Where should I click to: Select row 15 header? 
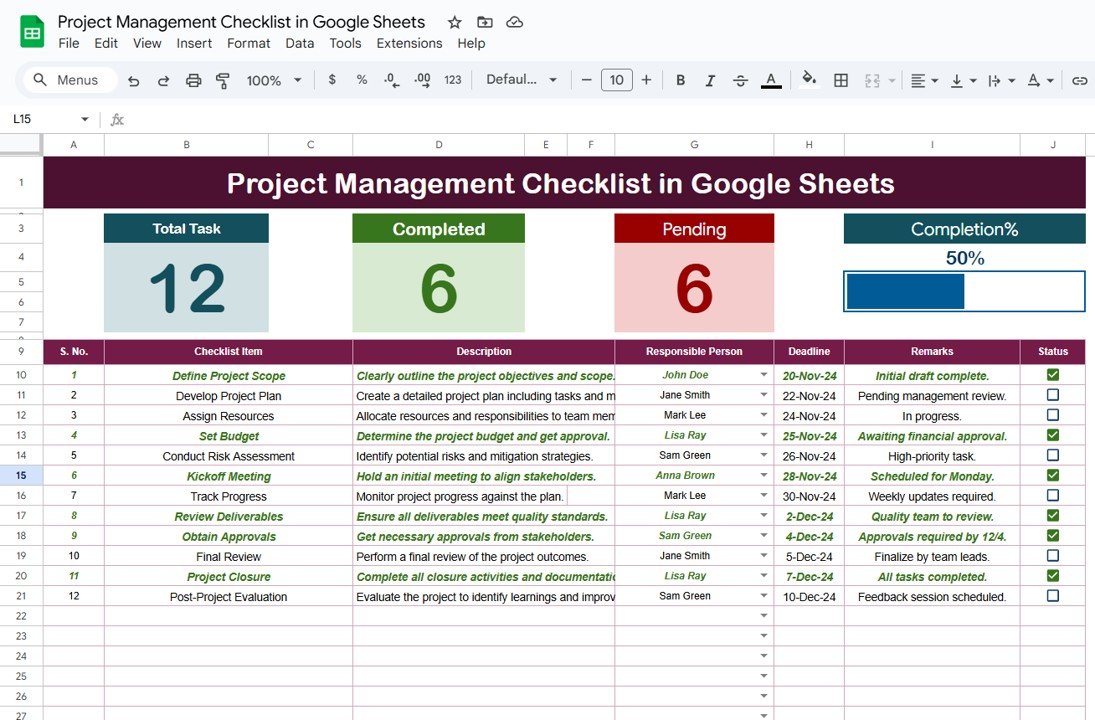point(21,476)
